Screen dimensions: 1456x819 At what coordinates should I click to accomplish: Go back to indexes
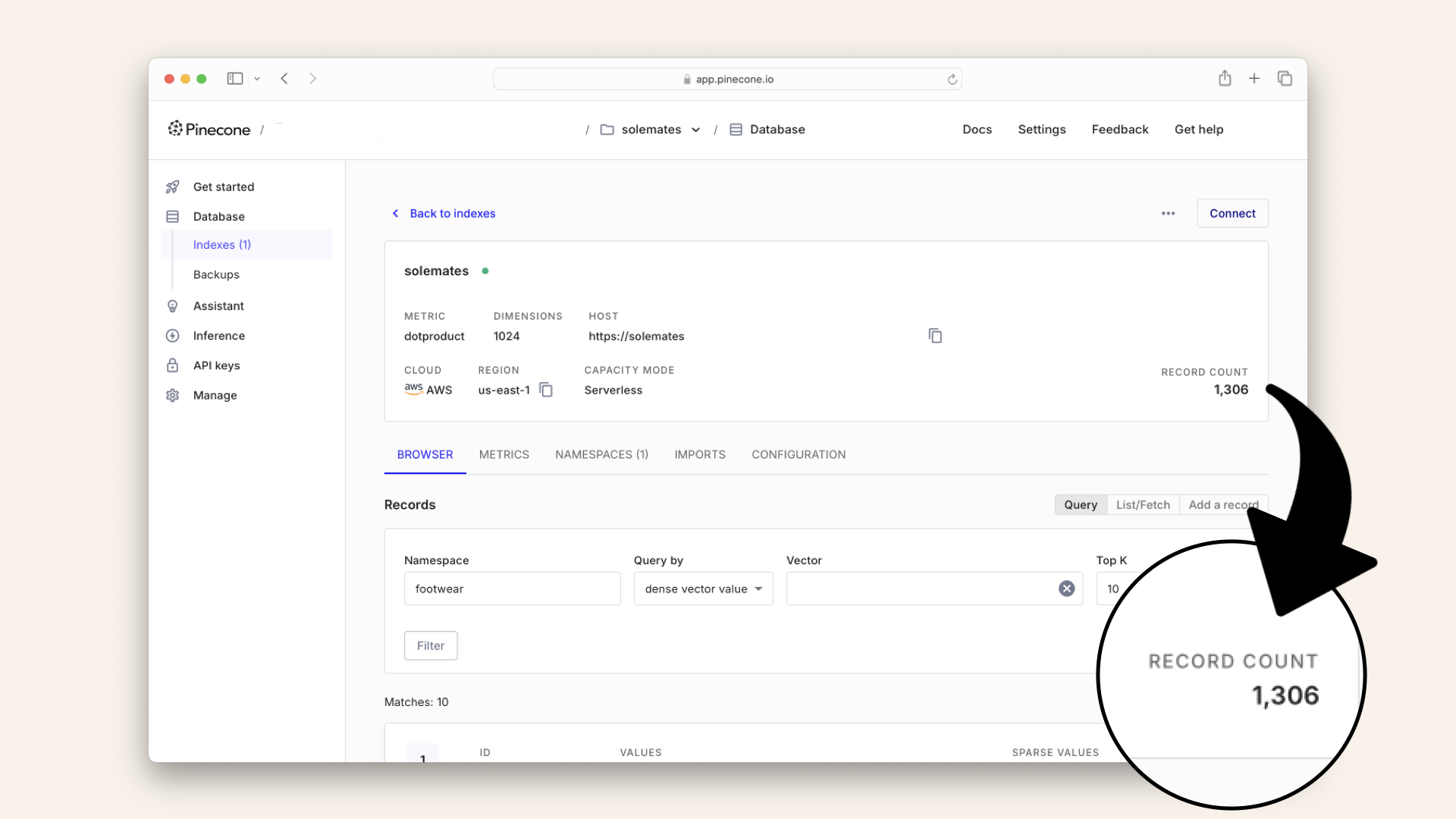[444, 214]
